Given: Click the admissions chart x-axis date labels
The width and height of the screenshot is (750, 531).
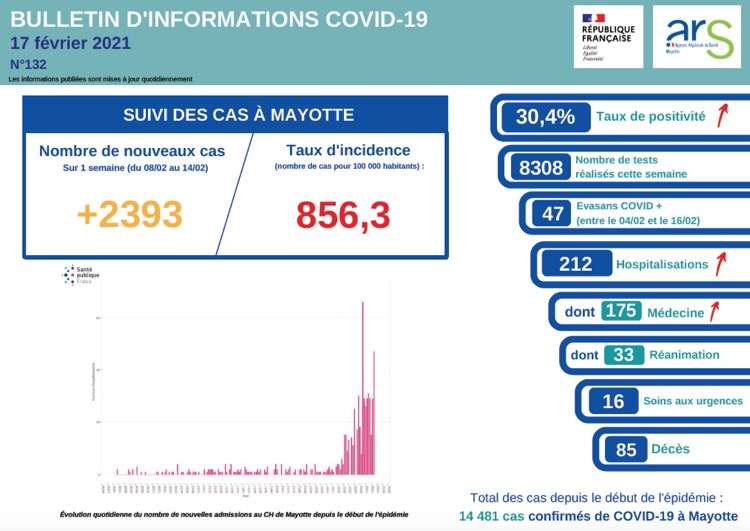Looking at the screenshot, I should (x=246, y=488).
